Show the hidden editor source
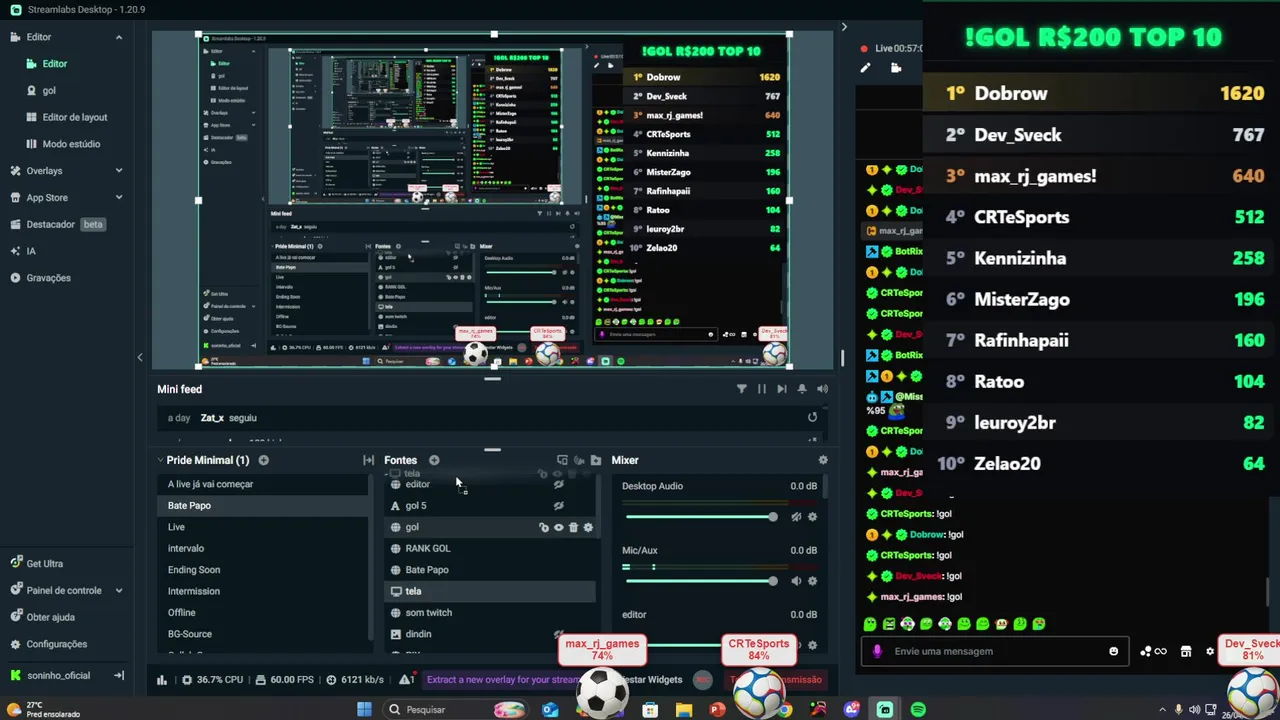This screenshot has height=720, width=1280. (x=559, y=484)
